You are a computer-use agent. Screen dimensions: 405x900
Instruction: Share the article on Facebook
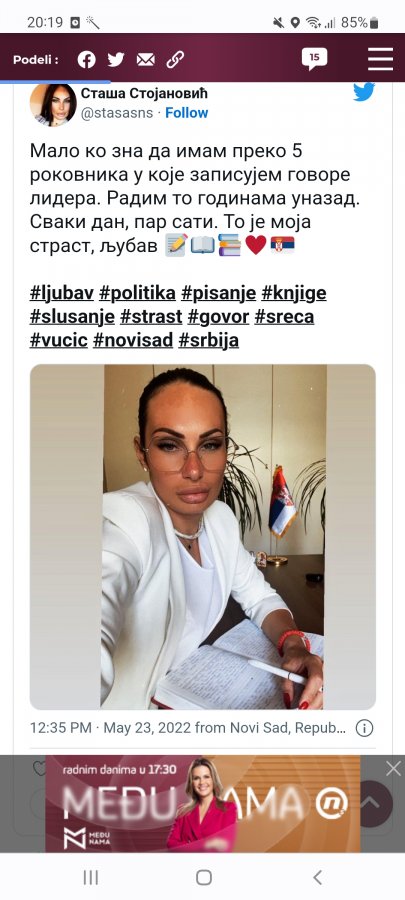click(x=87, y=59)
